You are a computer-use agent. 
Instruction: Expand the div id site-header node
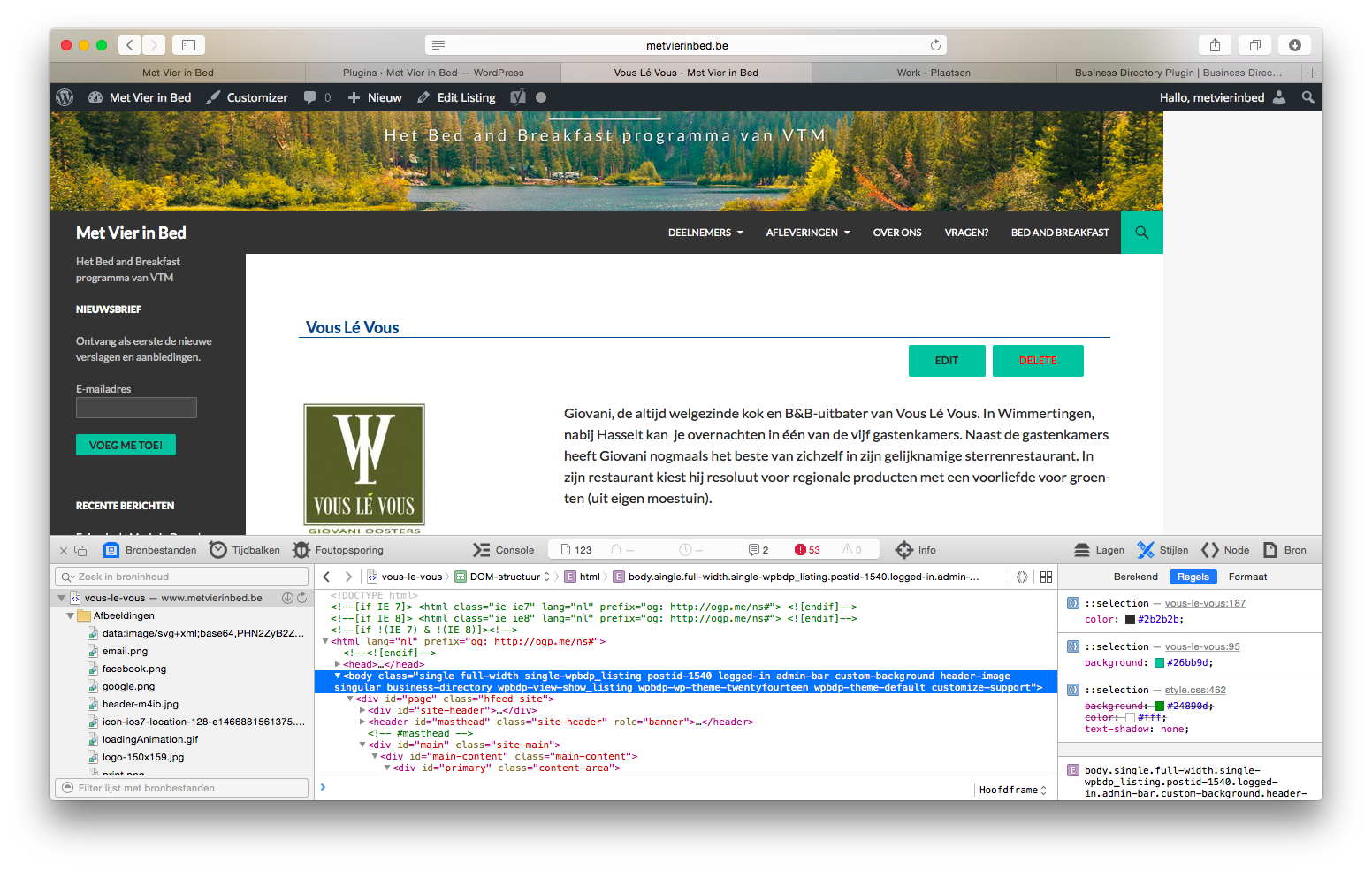(x=362, y=710)
